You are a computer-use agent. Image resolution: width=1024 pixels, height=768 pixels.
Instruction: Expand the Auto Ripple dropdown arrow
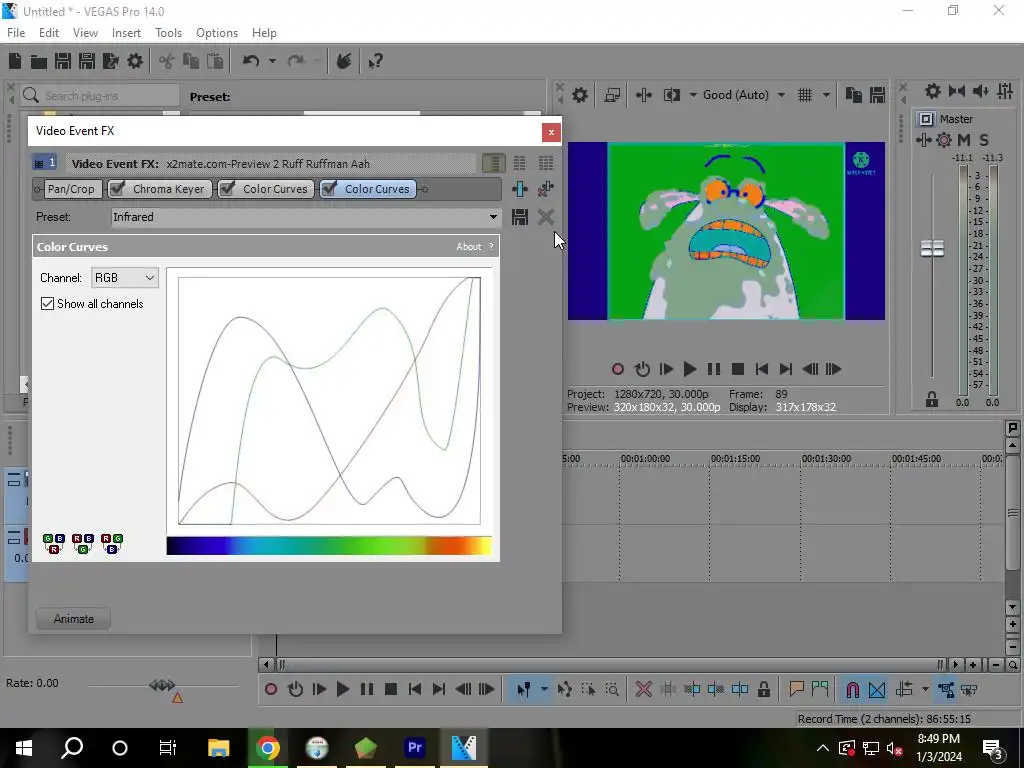tap(925, 689)
